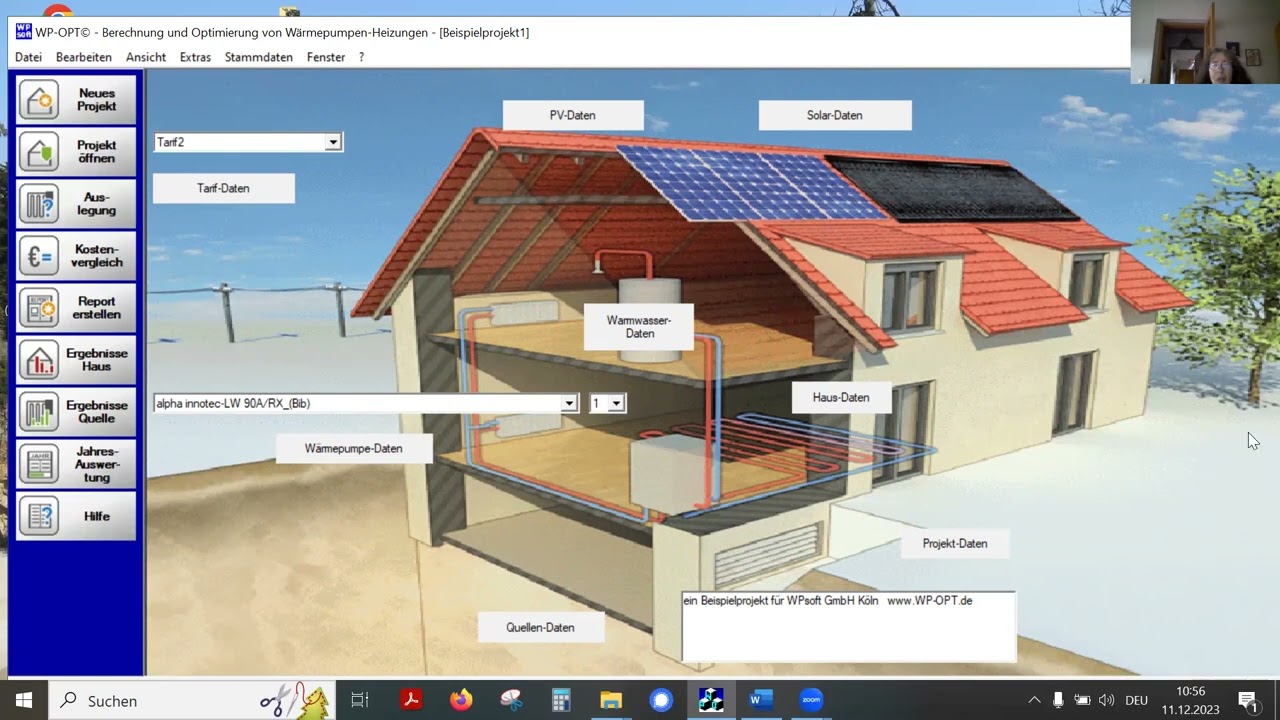1280x720 pixels.
Task: Switch to Zoom in the taskbar
Action: click(811, 700)
